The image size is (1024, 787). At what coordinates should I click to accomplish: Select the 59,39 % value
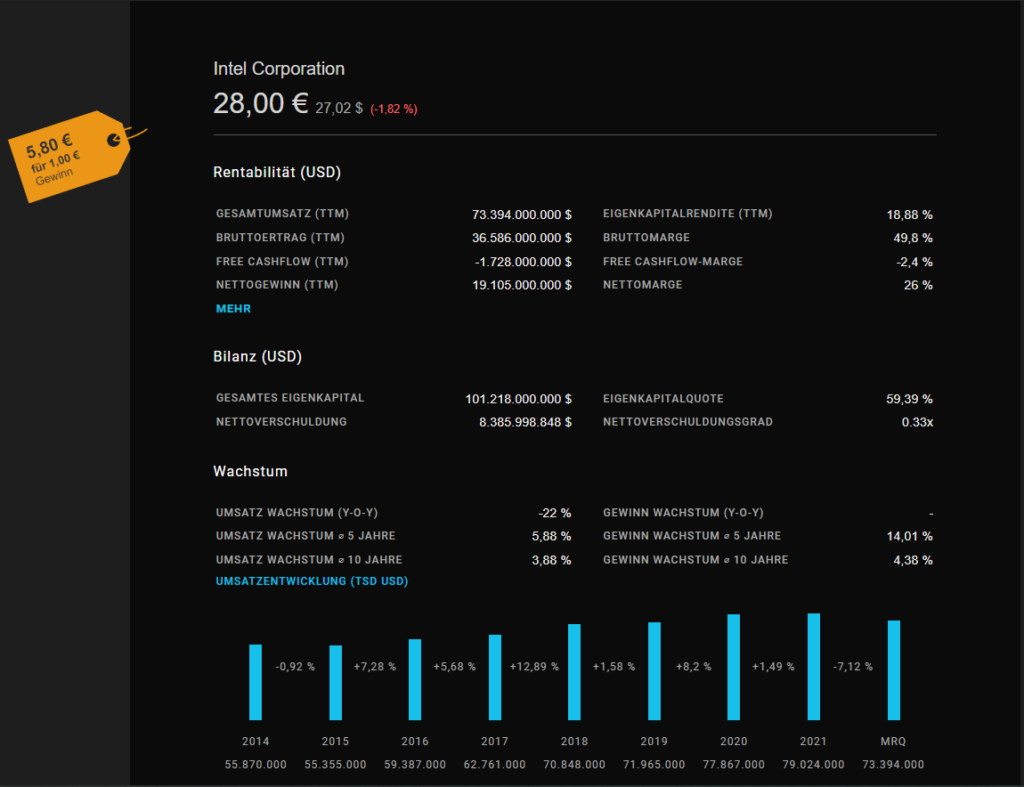tap(910, 399)
